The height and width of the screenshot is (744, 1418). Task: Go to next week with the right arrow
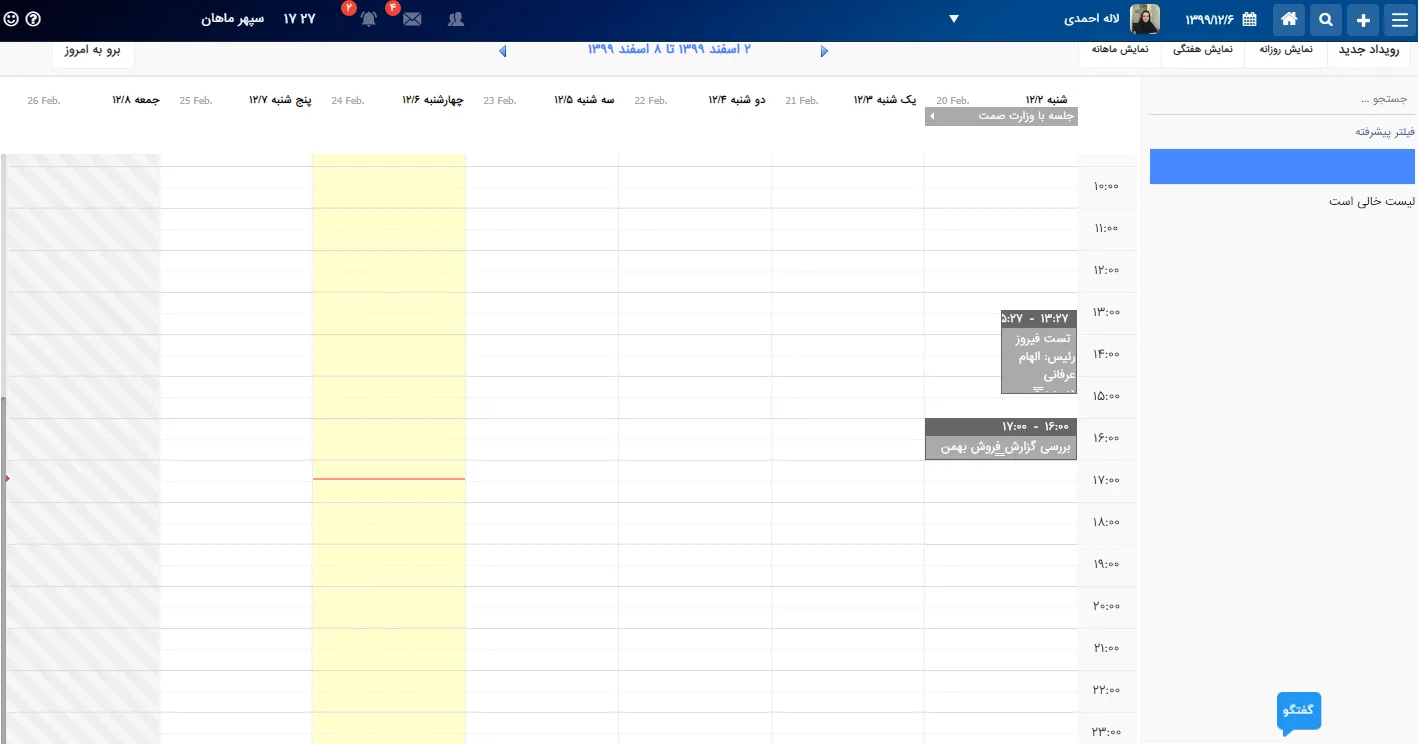click(824, 51)
